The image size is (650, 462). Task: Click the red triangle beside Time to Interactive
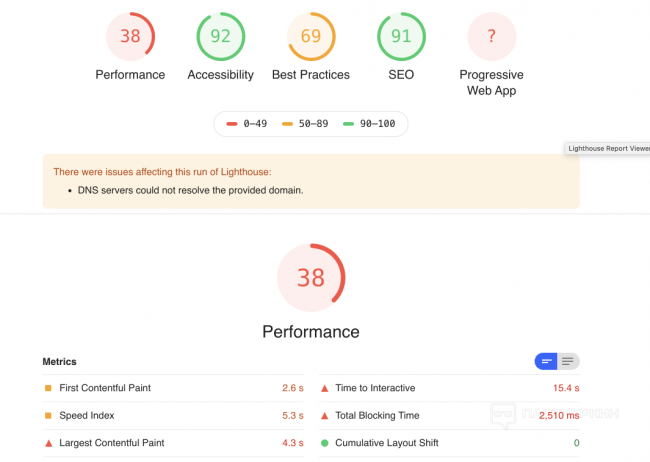[x=324, y=388]
